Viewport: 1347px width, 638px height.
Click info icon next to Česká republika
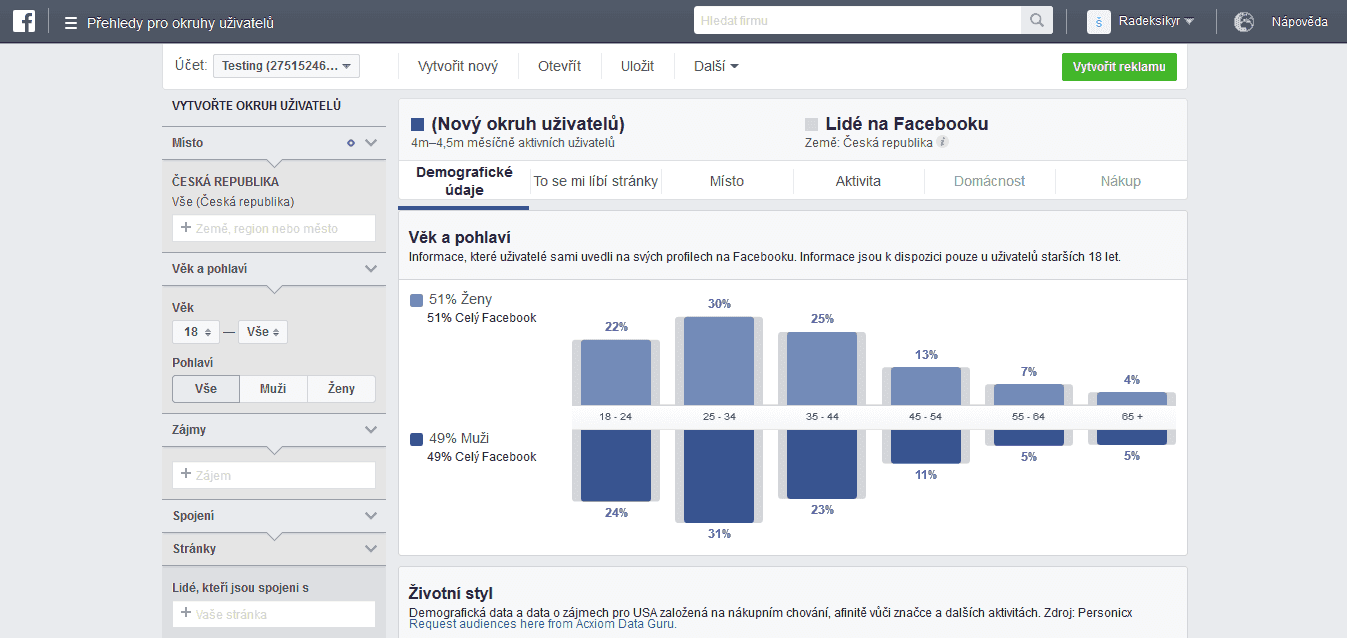(942, 142)
